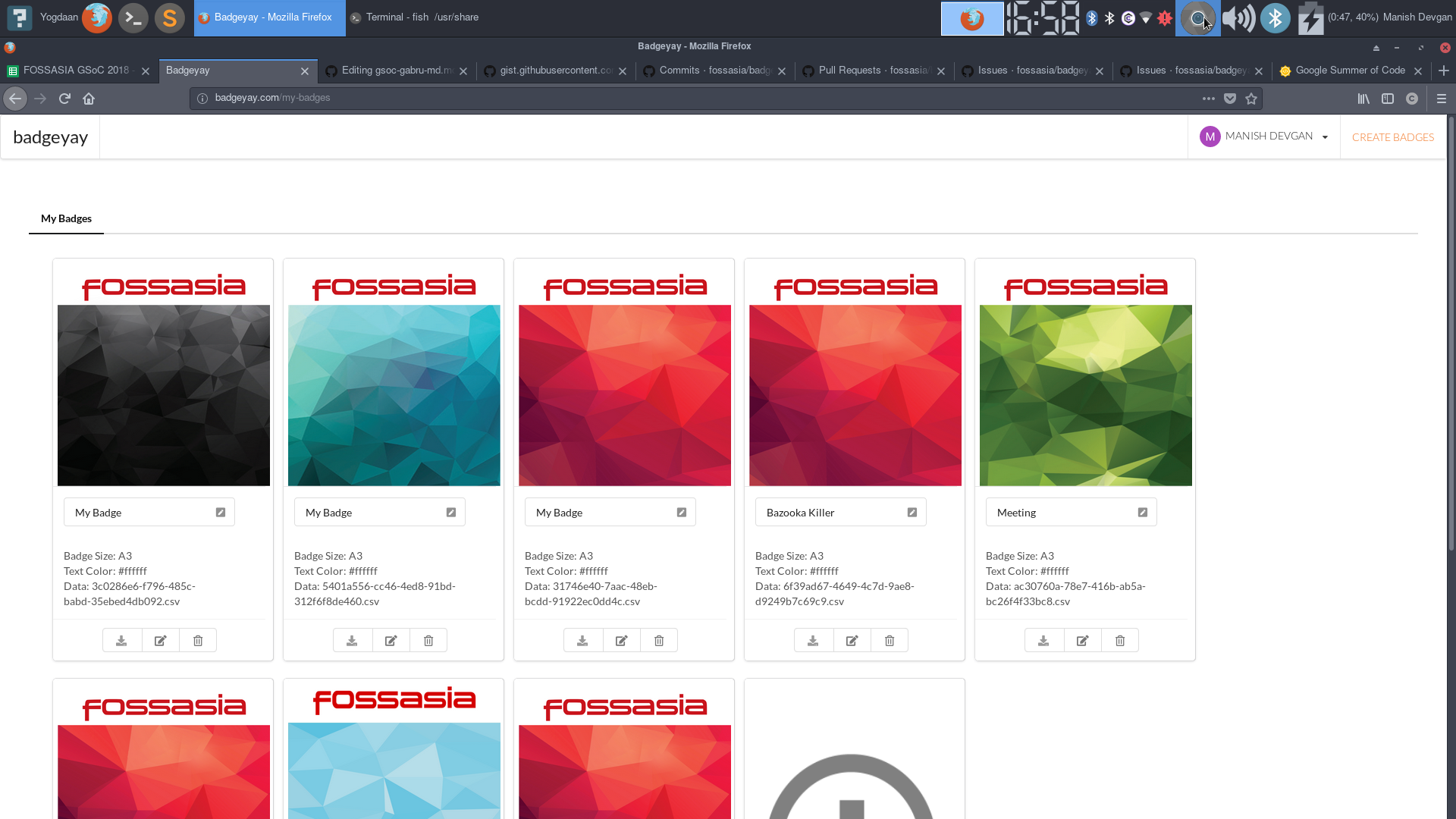Download the teal My Badge card
Viewport: 1456px width, 819px height.
[352, 641]
